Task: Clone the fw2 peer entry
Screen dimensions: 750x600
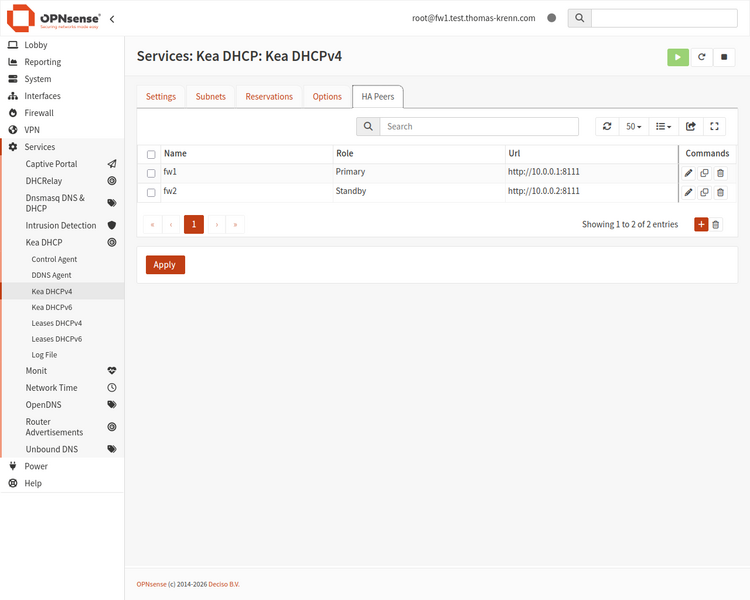Action: pos(704,192)
